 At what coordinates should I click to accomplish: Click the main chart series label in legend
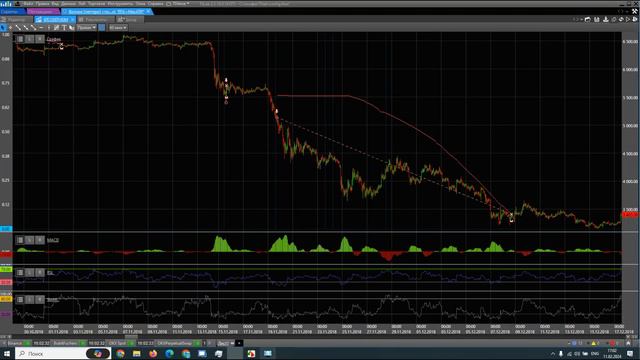(54, 39)
